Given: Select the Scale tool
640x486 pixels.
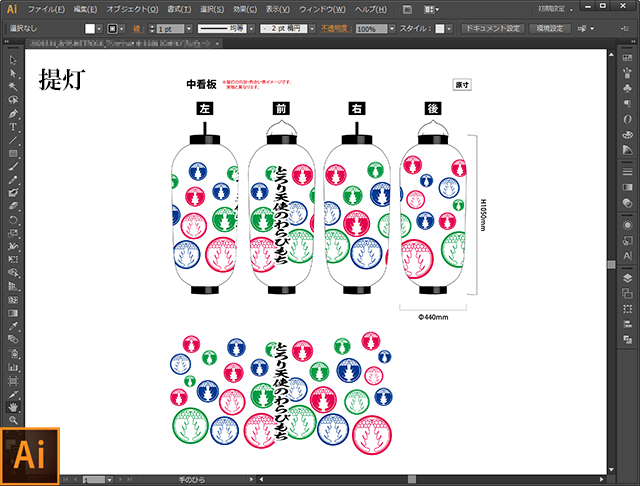Looking at the screenshot, I should click(13, 233).
